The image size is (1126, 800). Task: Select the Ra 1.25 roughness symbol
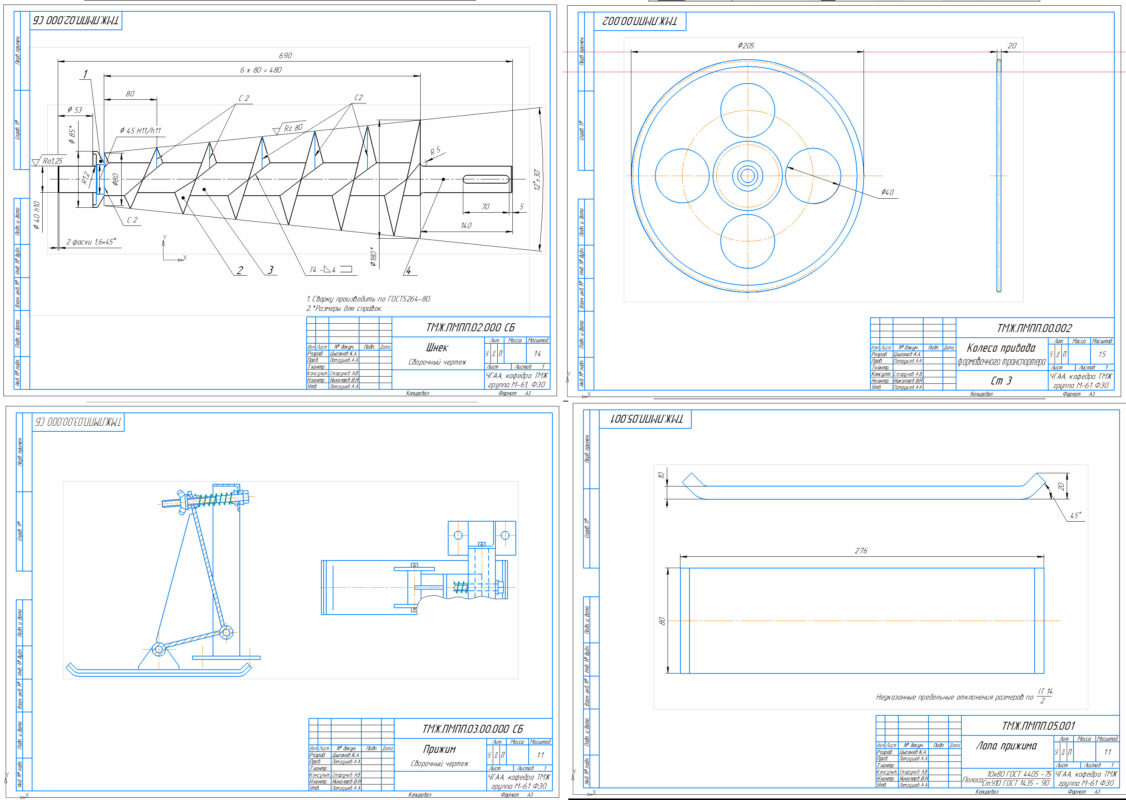(x=49, y=161)
